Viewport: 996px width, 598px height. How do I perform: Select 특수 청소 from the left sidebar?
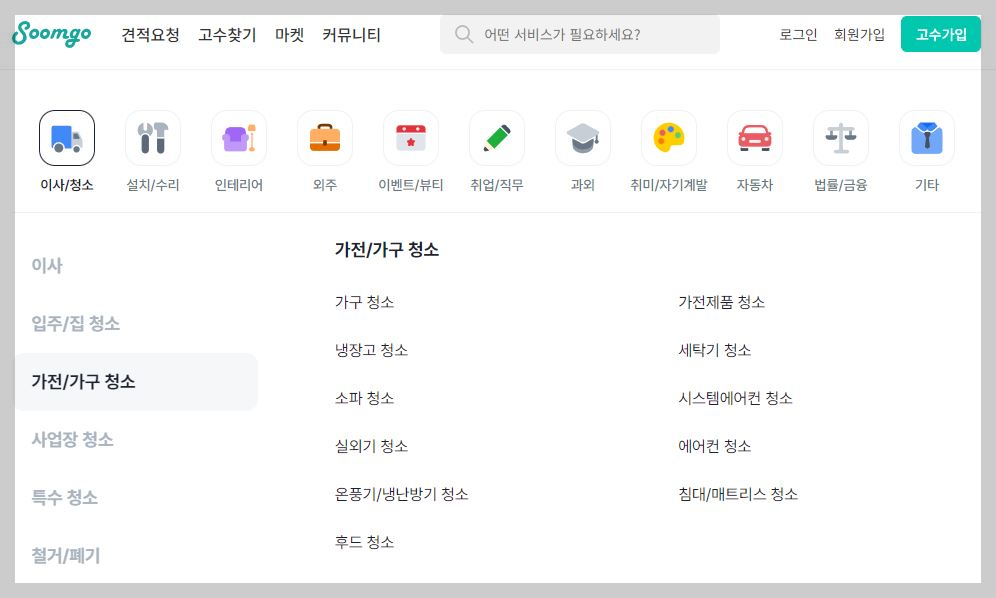(x=64, y=497)
